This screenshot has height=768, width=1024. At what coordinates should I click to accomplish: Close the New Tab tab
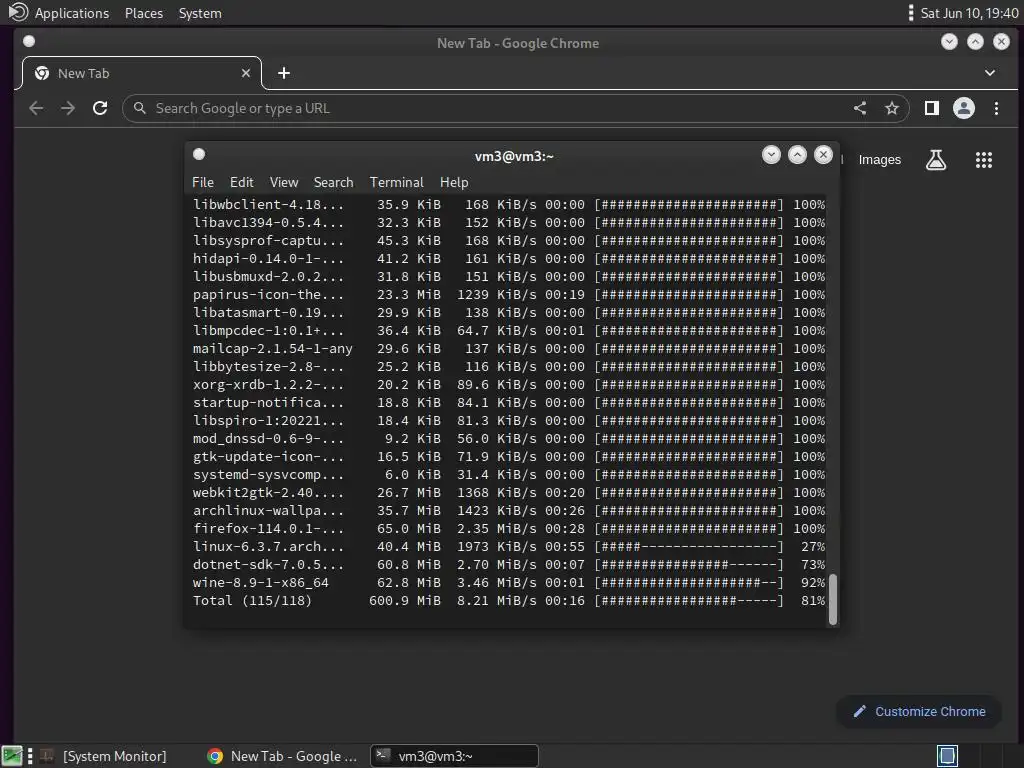[246, 73]
